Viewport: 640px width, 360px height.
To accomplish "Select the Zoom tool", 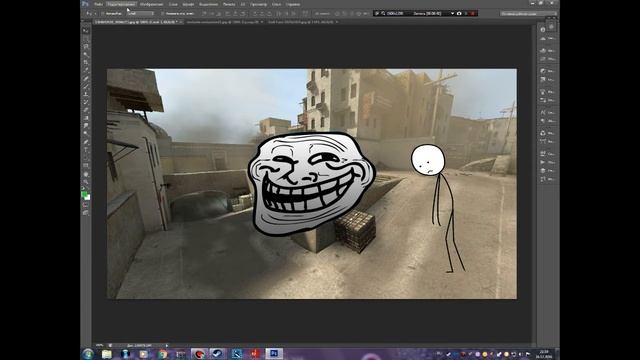I will coord(86,182).
